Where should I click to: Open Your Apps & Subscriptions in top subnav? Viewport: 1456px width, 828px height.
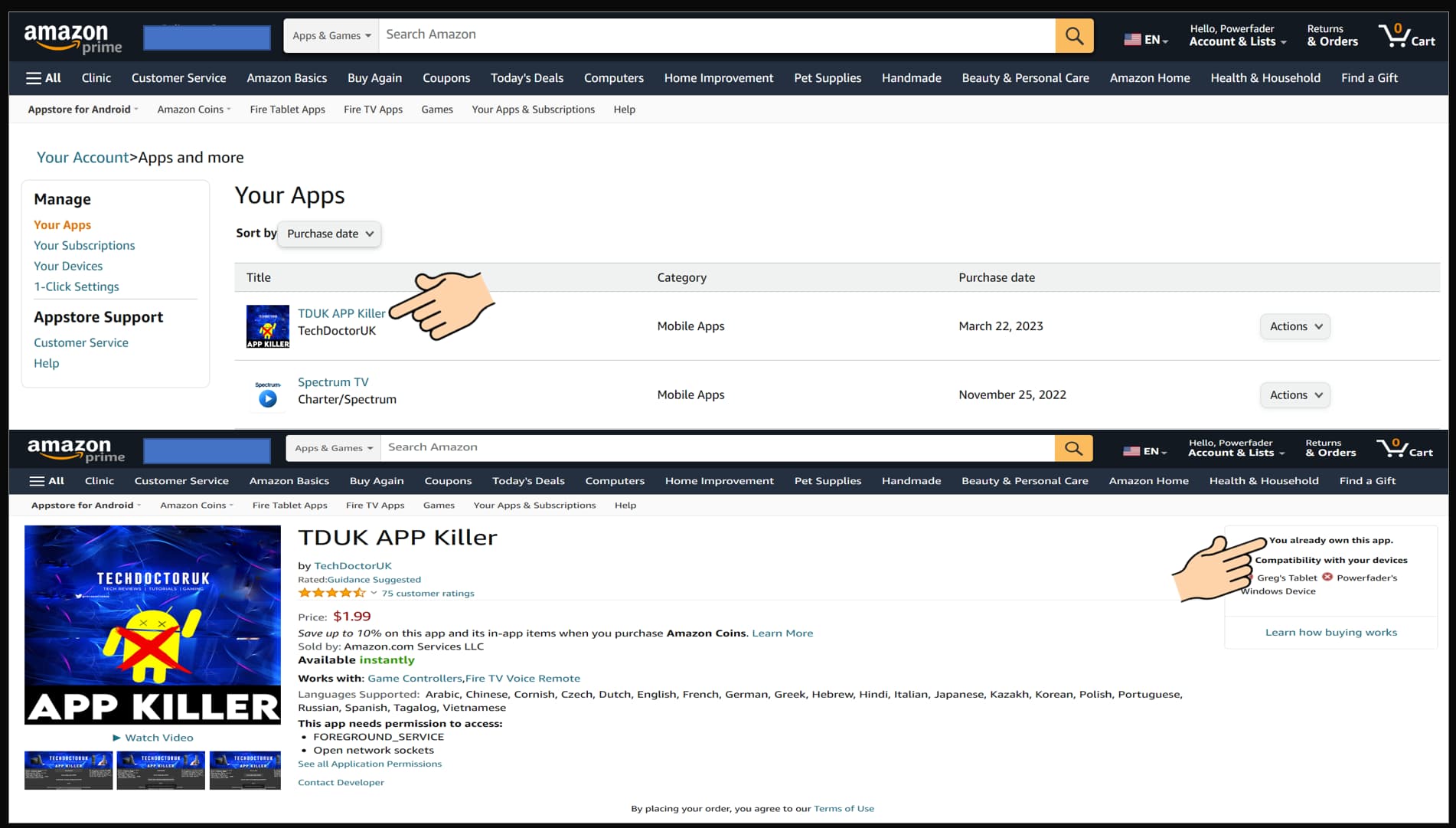[x=533, y=110]
